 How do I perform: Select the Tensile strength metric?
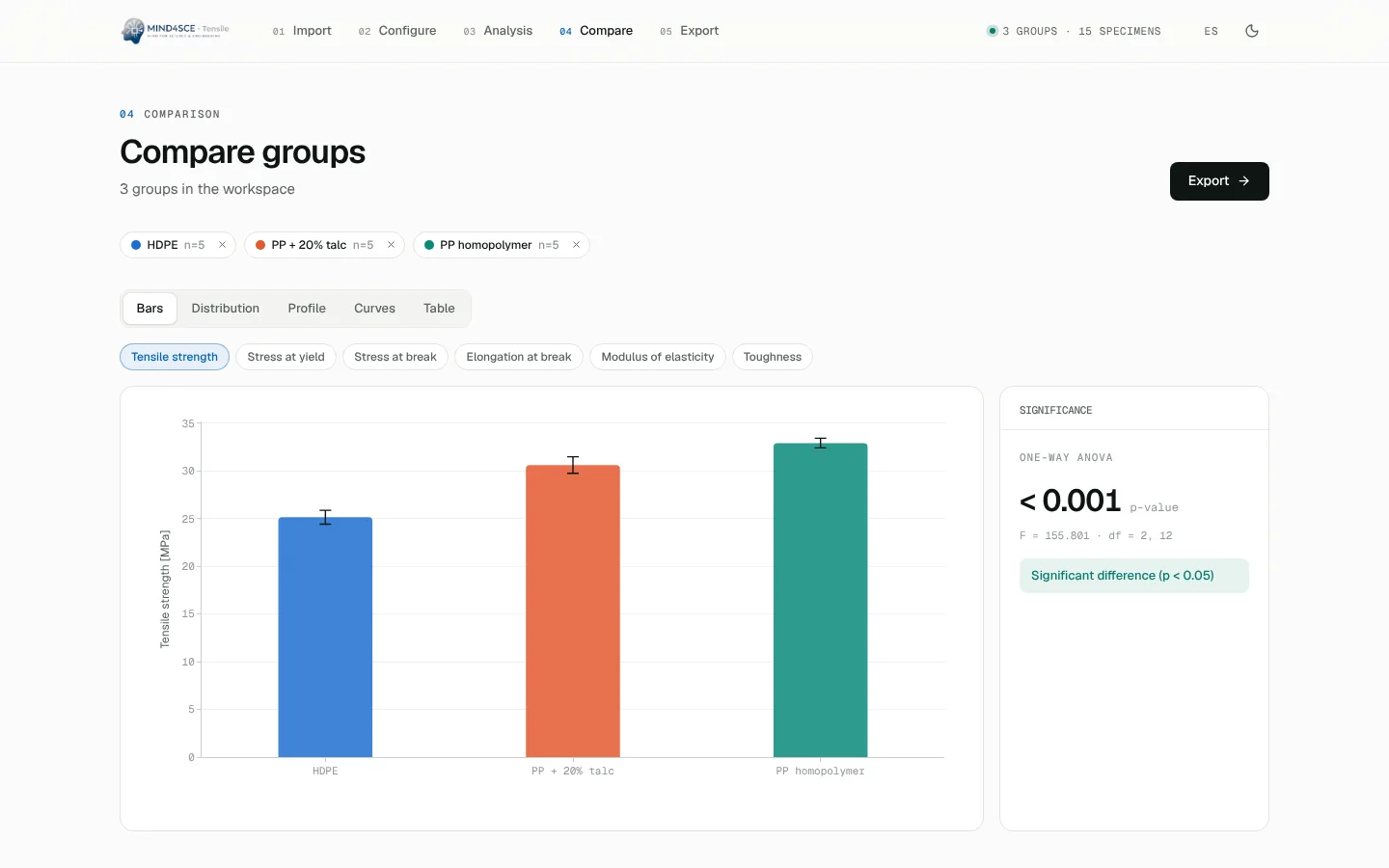175,357
